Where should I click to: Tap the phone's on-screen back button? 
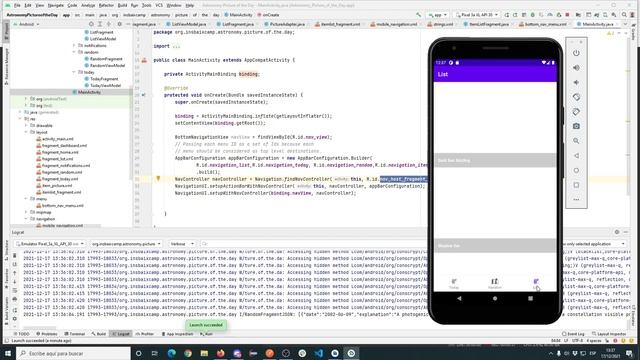[x=459, y=298]
